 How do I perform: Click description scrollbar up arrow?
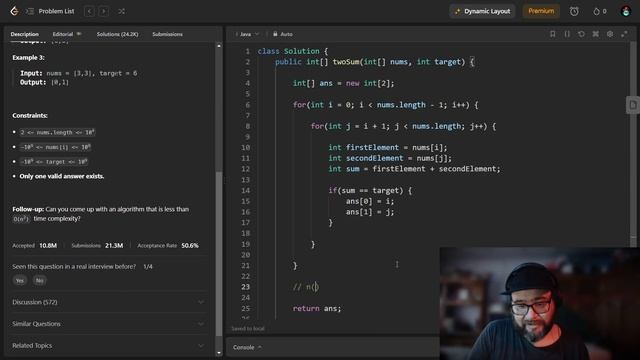click(219, 46)
